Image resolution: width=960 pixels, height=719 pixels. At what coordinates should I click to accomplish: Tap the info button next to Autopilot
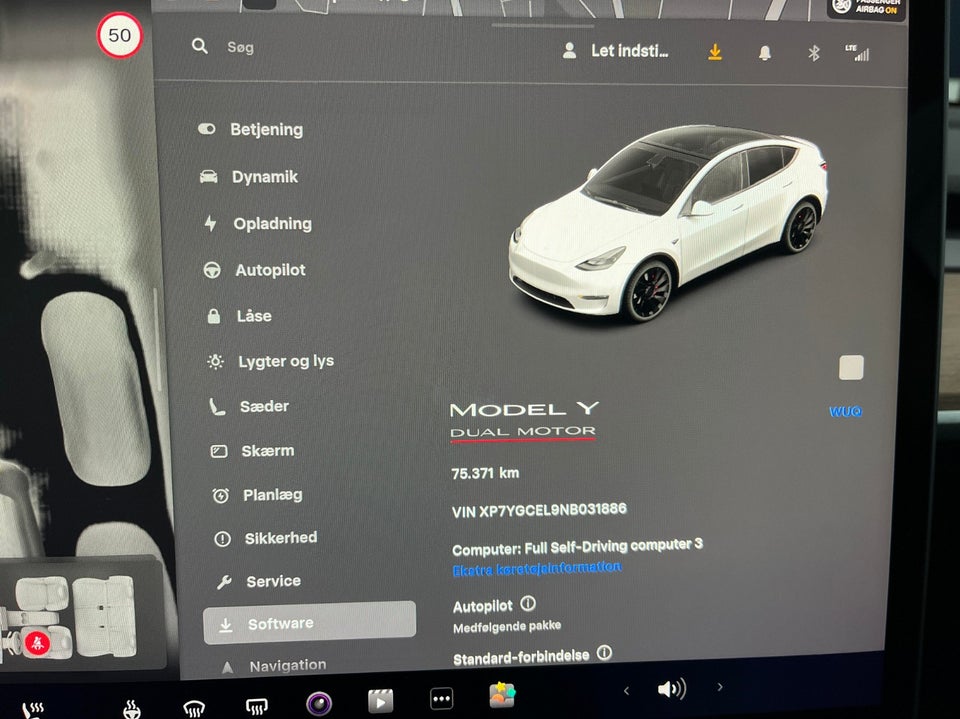[x=529, y=604]
